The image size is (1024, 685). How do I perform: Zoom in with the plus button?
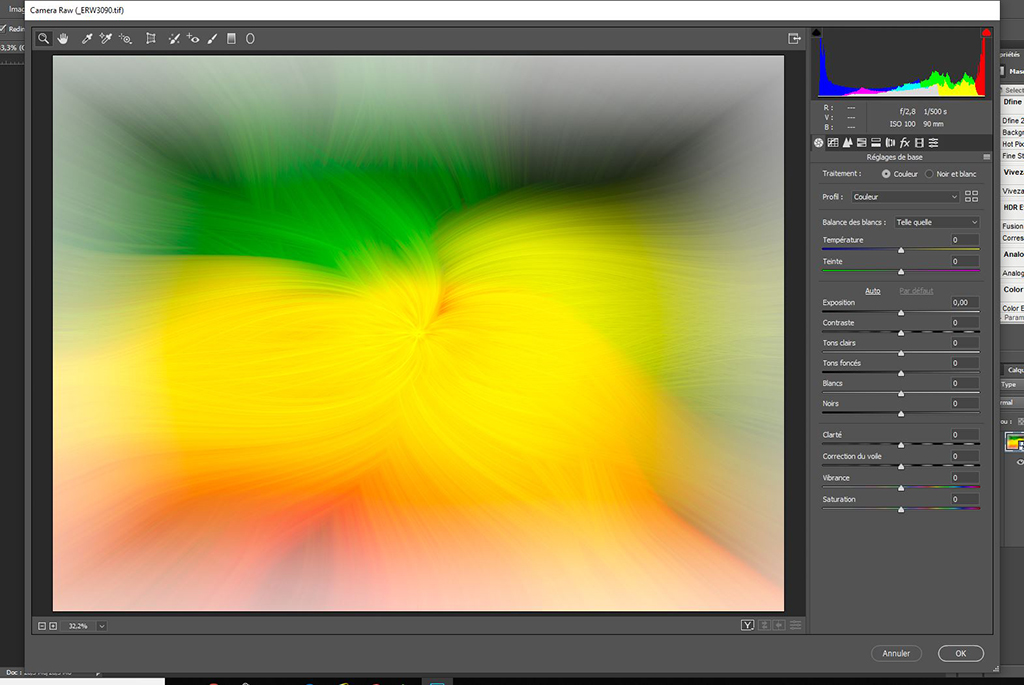click(x=54, y=626)
